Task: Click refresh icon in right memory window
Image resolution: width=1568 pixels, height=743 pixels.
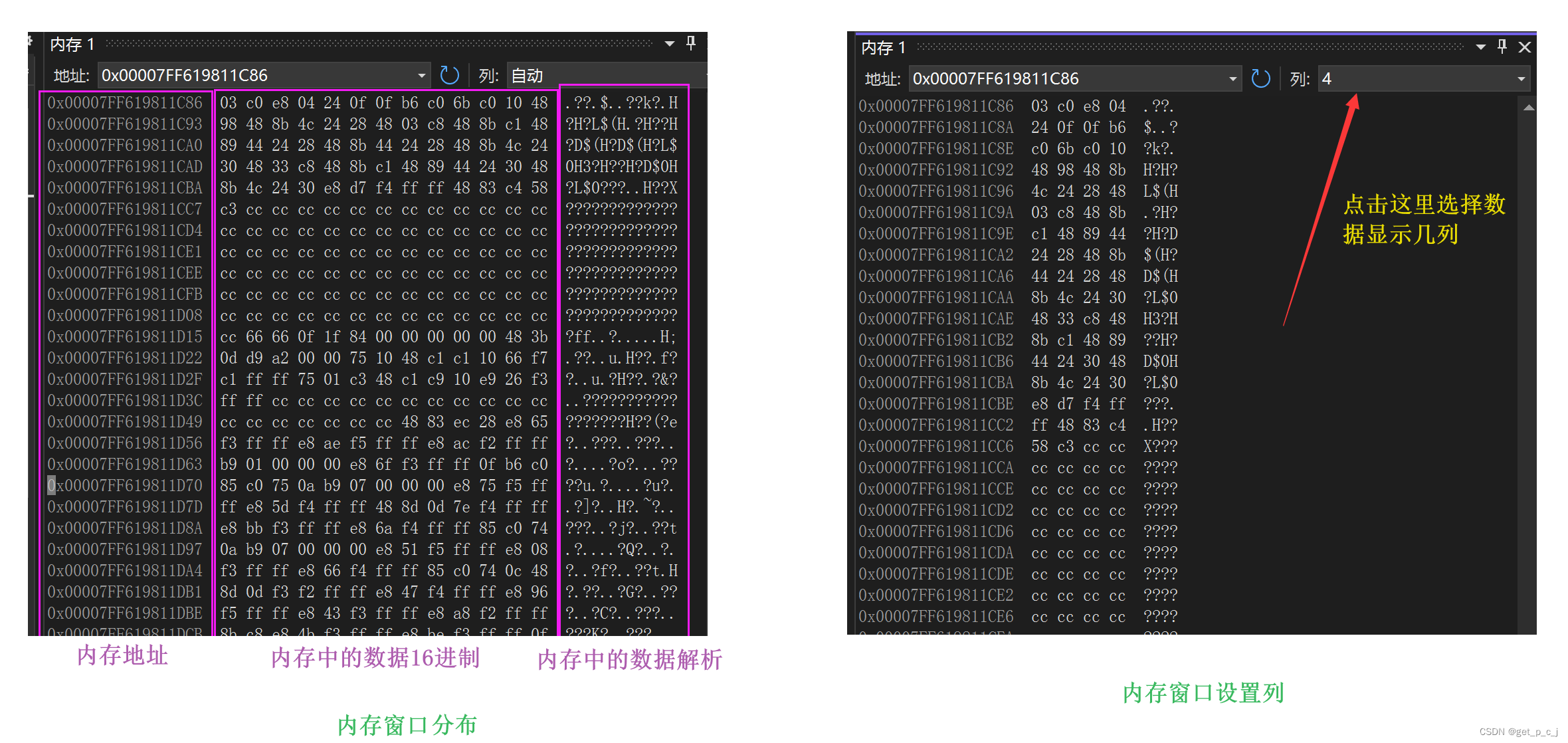Action: click(1260, 79)
